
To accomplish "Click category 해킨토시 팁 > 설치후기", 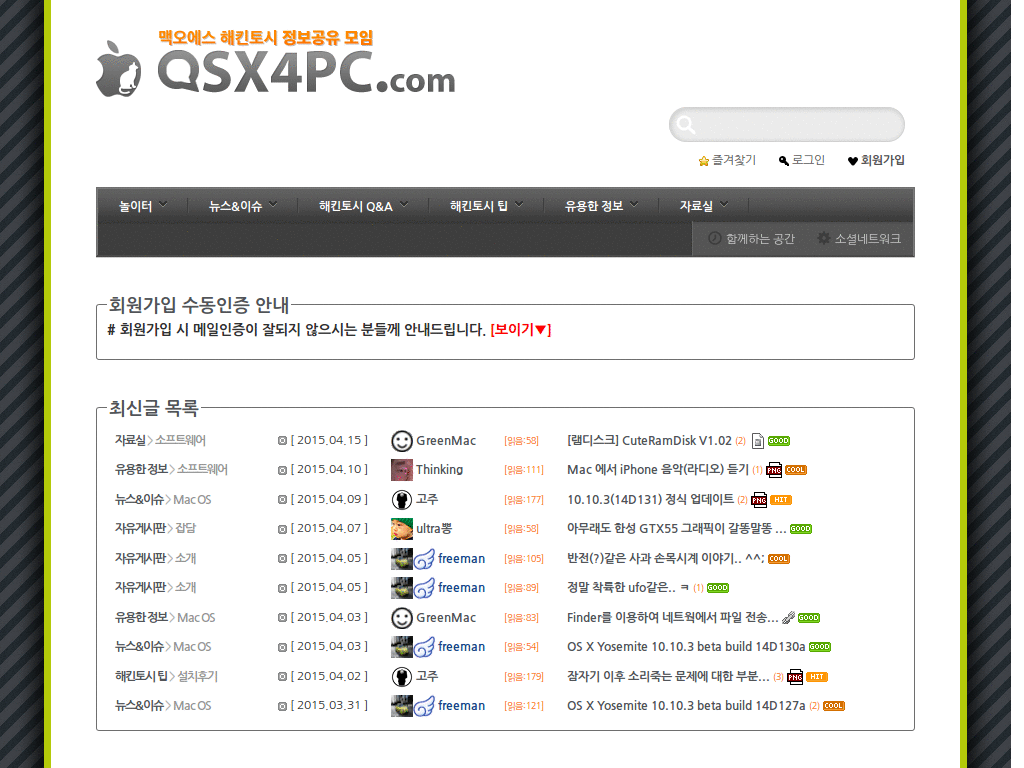I will (167, 677).
